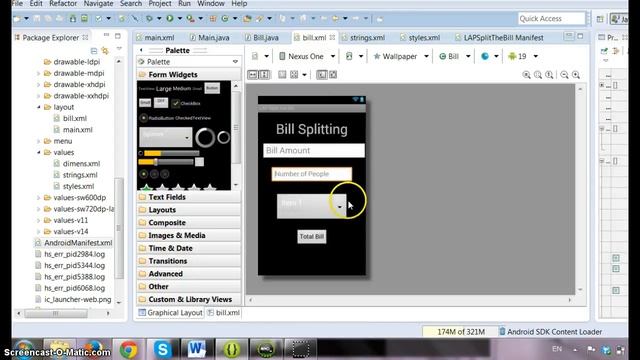Open the Palette options dropdown
Screen dimensions: 640x360
[x=235, y=62]
